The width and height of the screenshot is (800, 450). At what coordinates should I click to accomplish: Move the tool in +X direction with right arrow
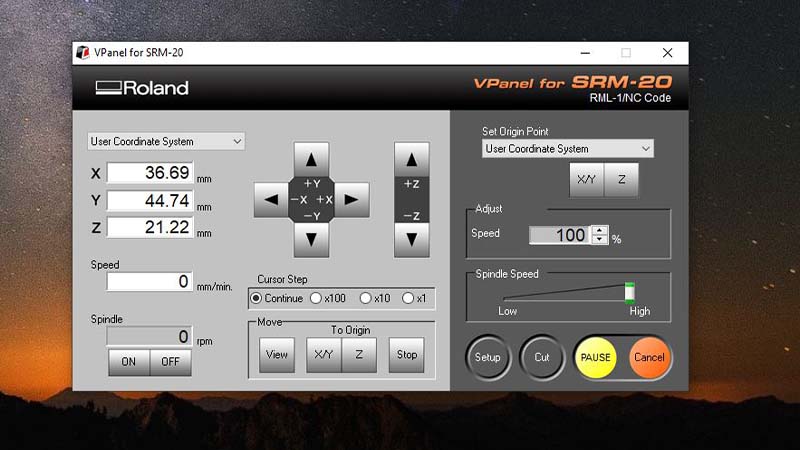[351, 199]
